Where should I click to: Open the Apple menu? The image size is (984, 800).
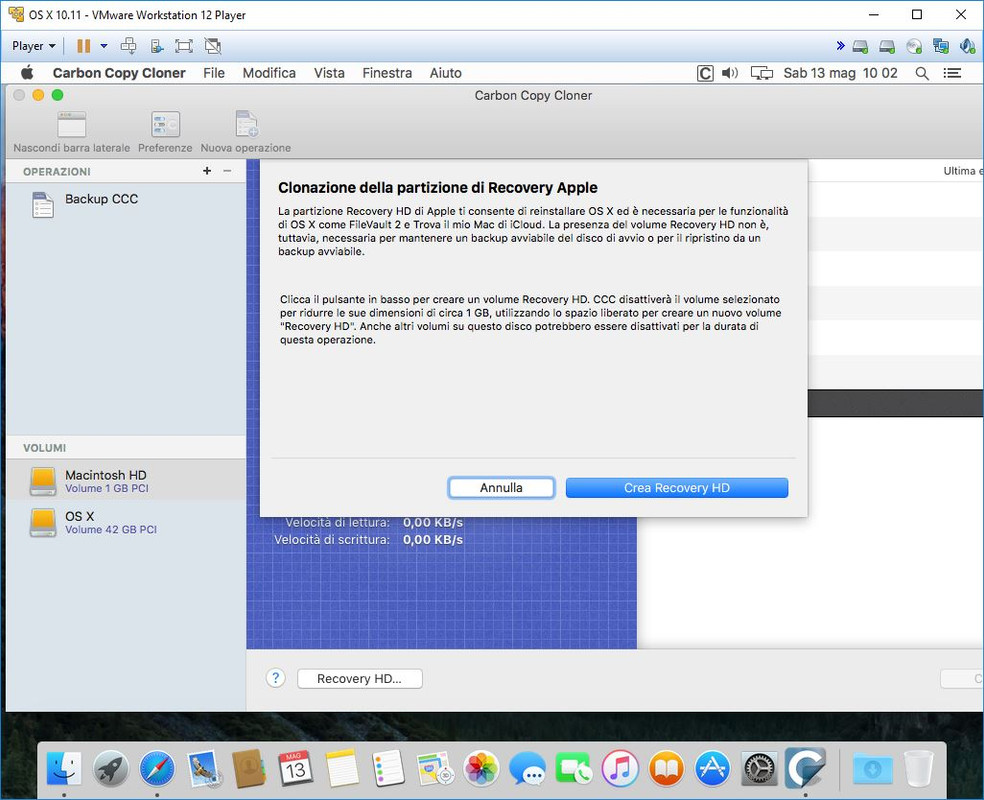[27, 73]
